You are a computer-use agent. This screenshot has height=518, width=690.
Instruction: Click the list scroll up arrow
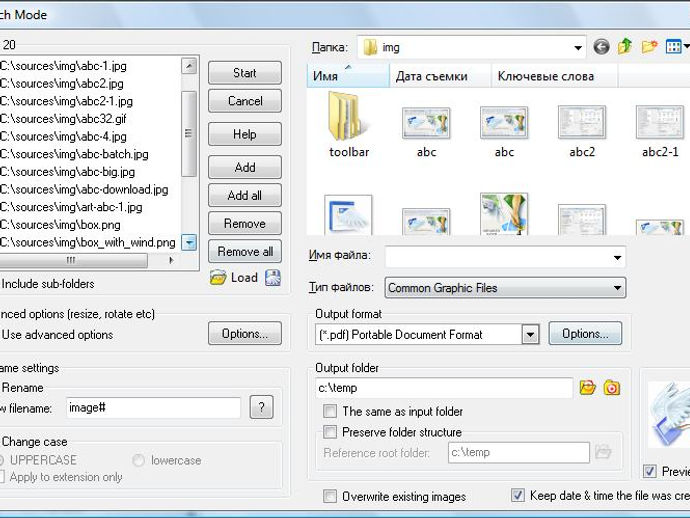coord(189,66)
